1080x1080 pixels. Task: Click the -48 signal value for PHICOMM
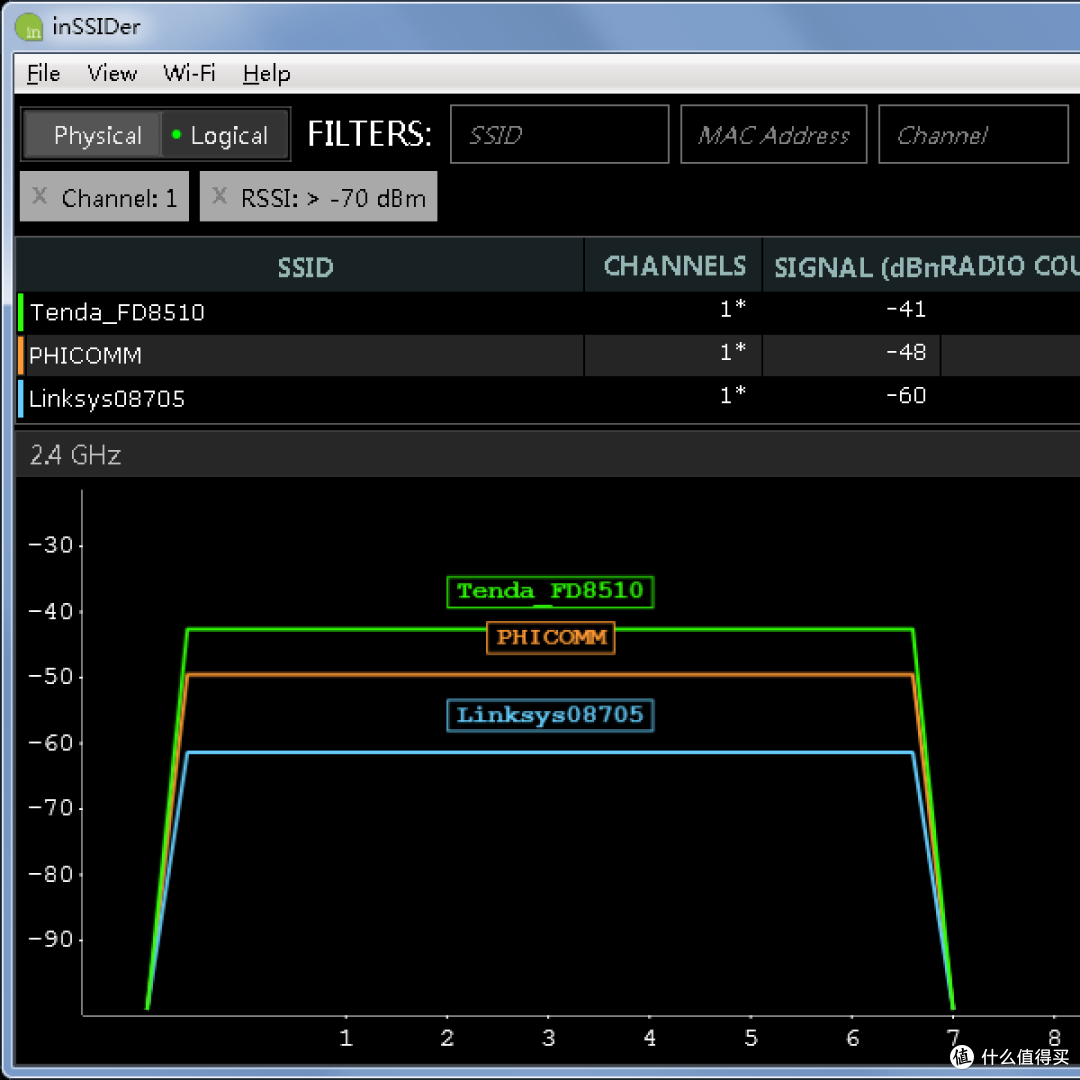pos(906,353)
